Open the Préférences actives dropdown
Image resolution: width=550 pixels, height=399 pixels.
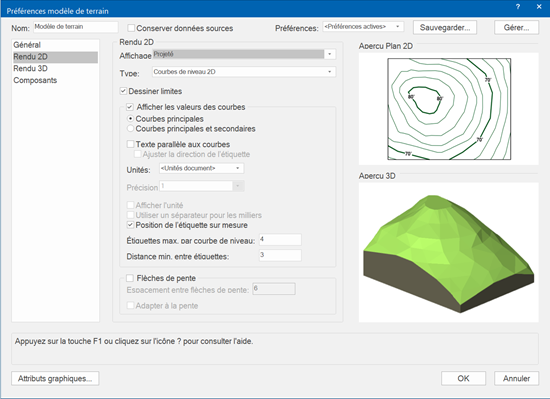pyautogui.click(x=363, y=27)
